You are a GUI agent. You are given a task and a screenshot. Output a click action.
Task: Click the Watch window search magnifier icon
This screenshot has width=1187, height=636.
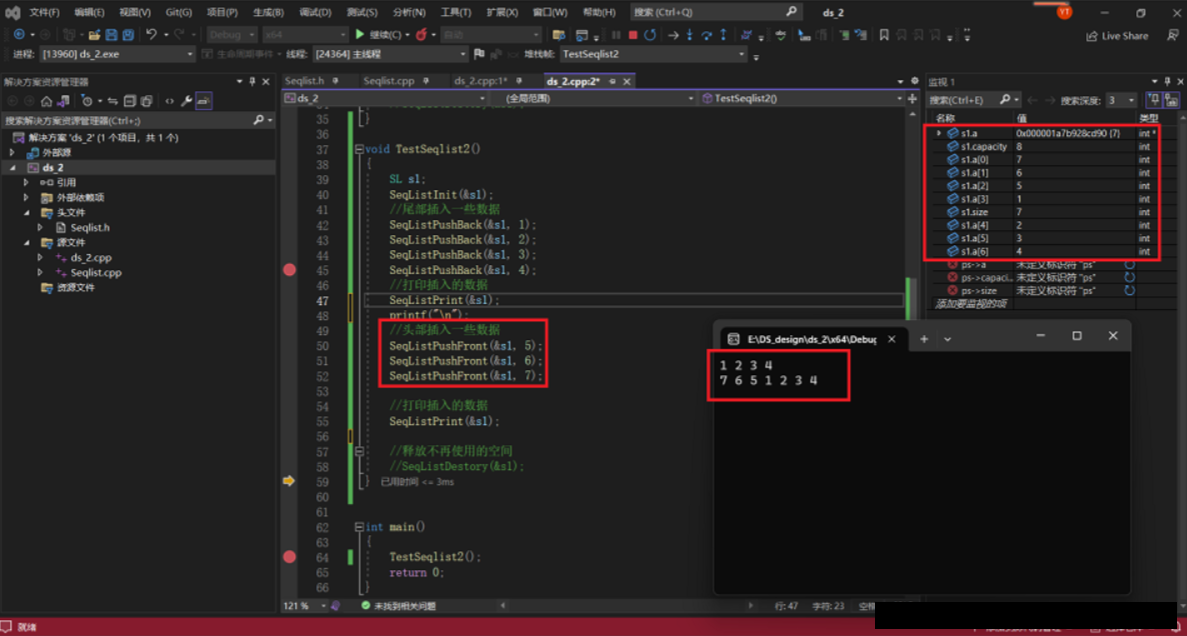(1005, 100)
